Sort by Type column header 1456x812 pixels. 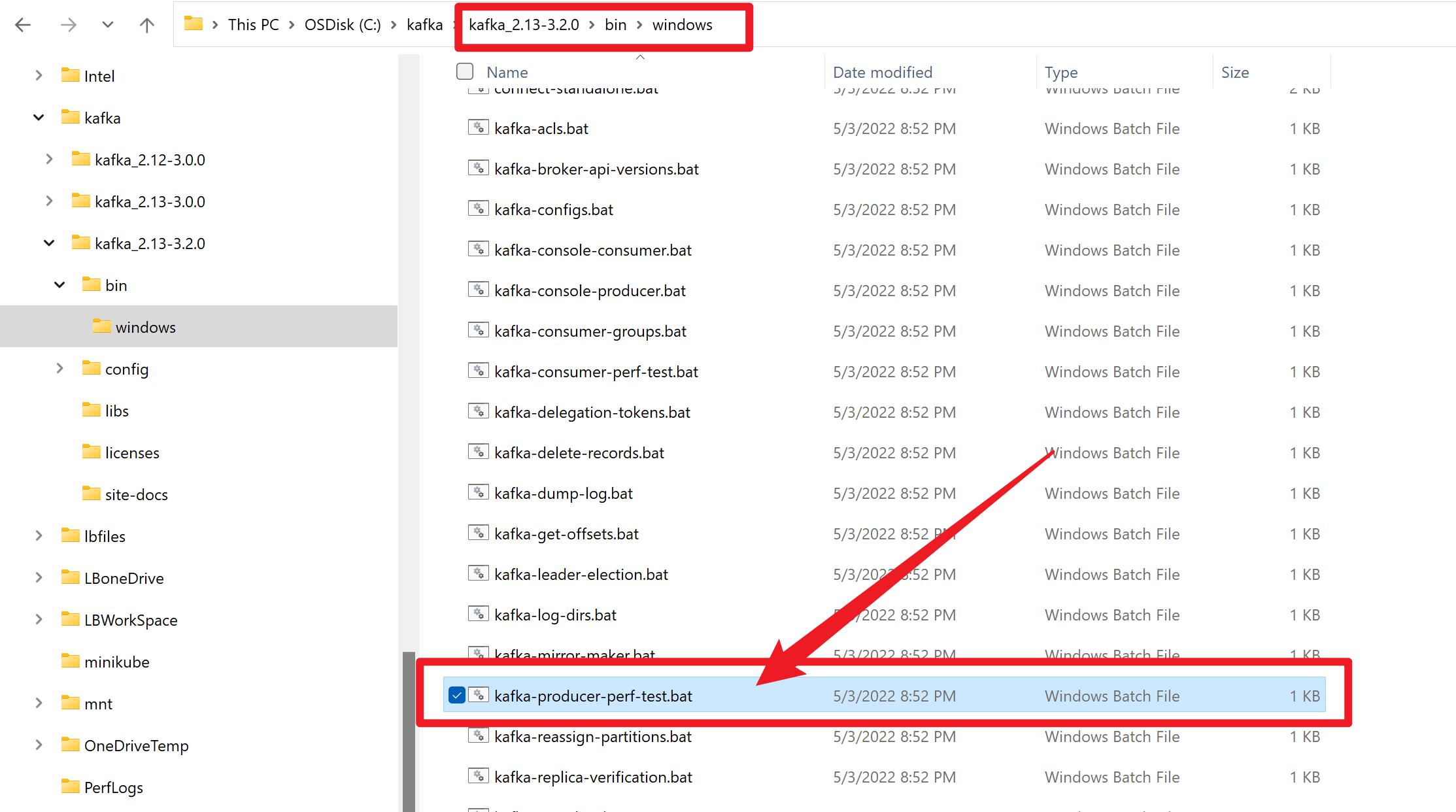coord(1060,72)
